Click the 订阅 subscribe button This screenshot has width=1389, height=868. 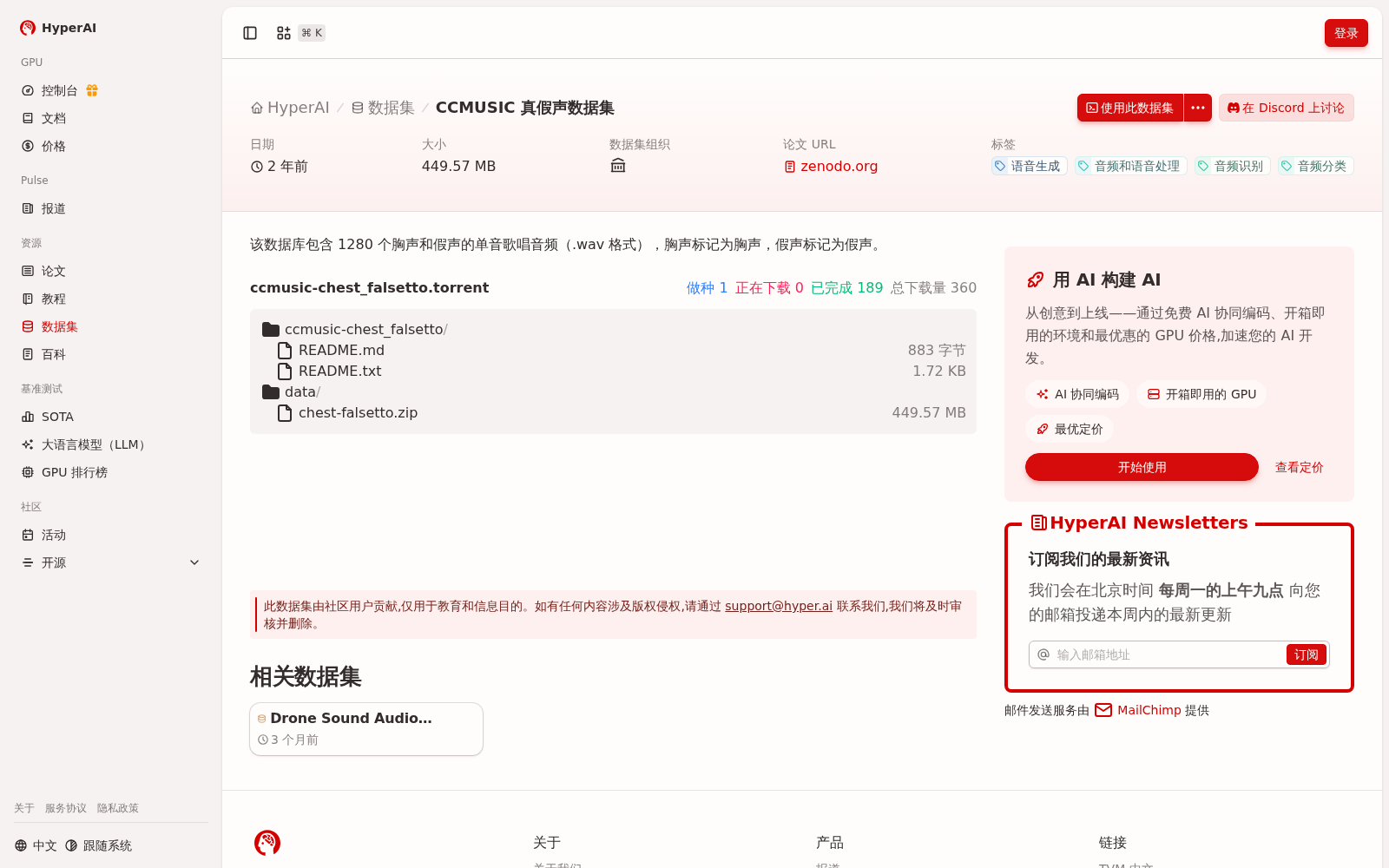(1306, 654)
